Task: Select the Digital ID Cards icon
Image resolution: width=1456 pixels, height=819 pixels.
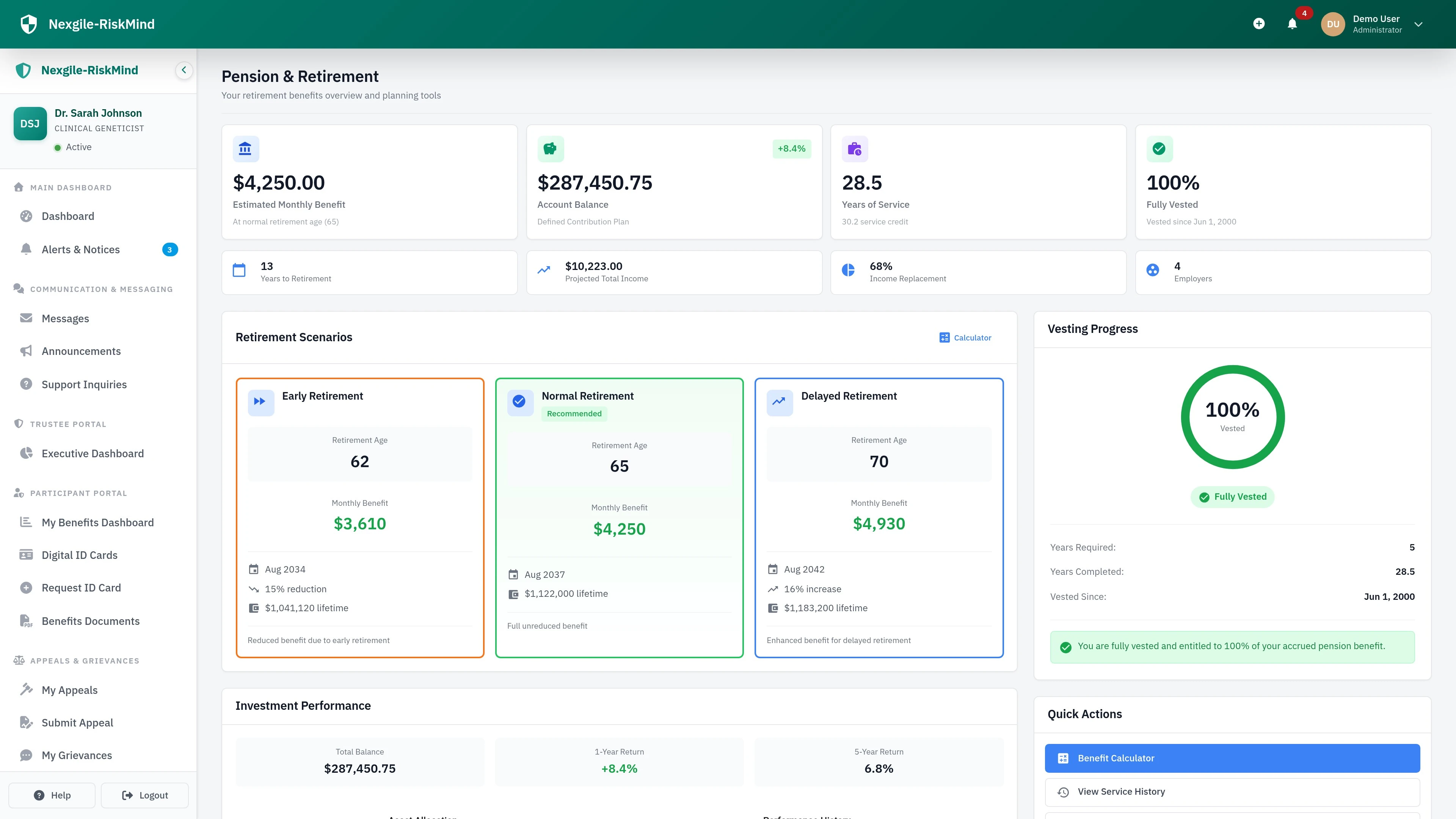Action: pyautogui.click(x=26, y=554)
